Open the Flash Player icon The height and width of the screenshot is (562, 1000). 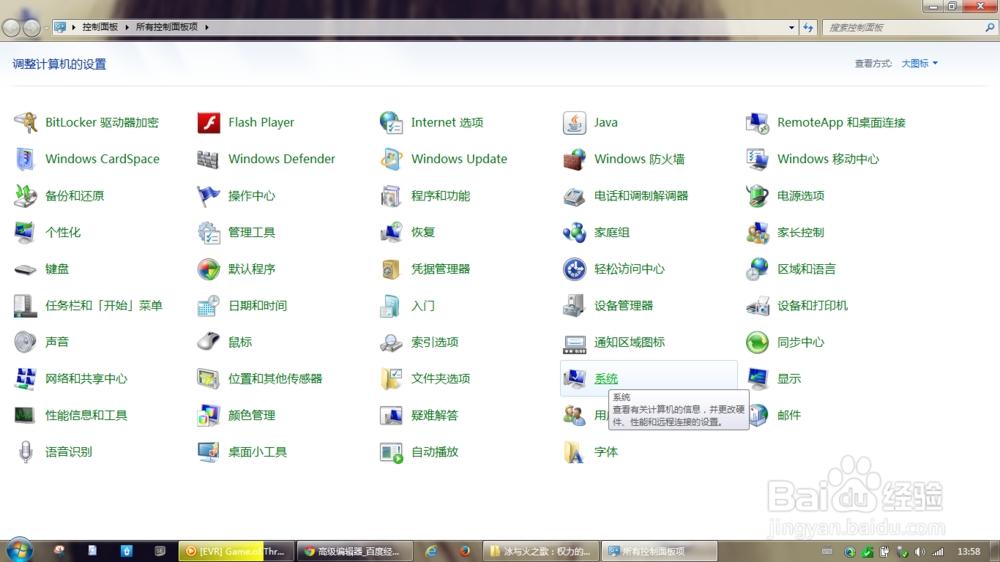(209, 122)
